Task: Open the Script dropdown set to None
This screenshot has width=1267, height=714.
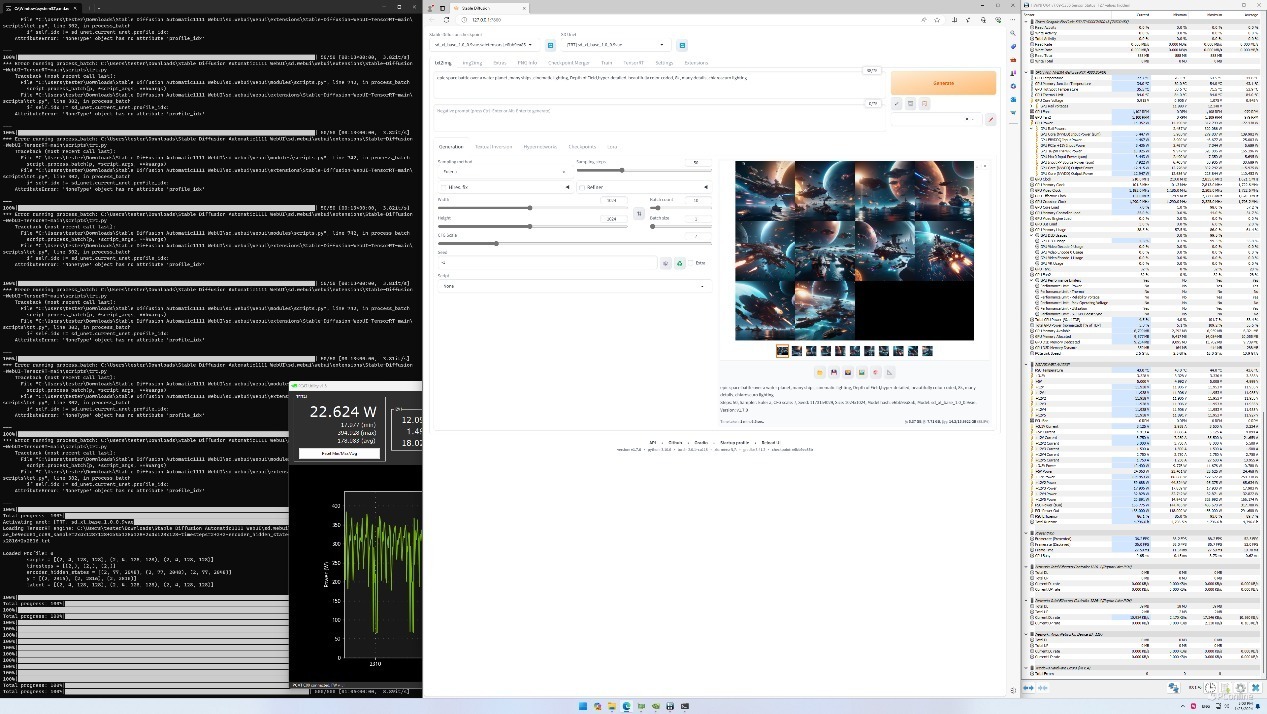Action: coord(573,286)
